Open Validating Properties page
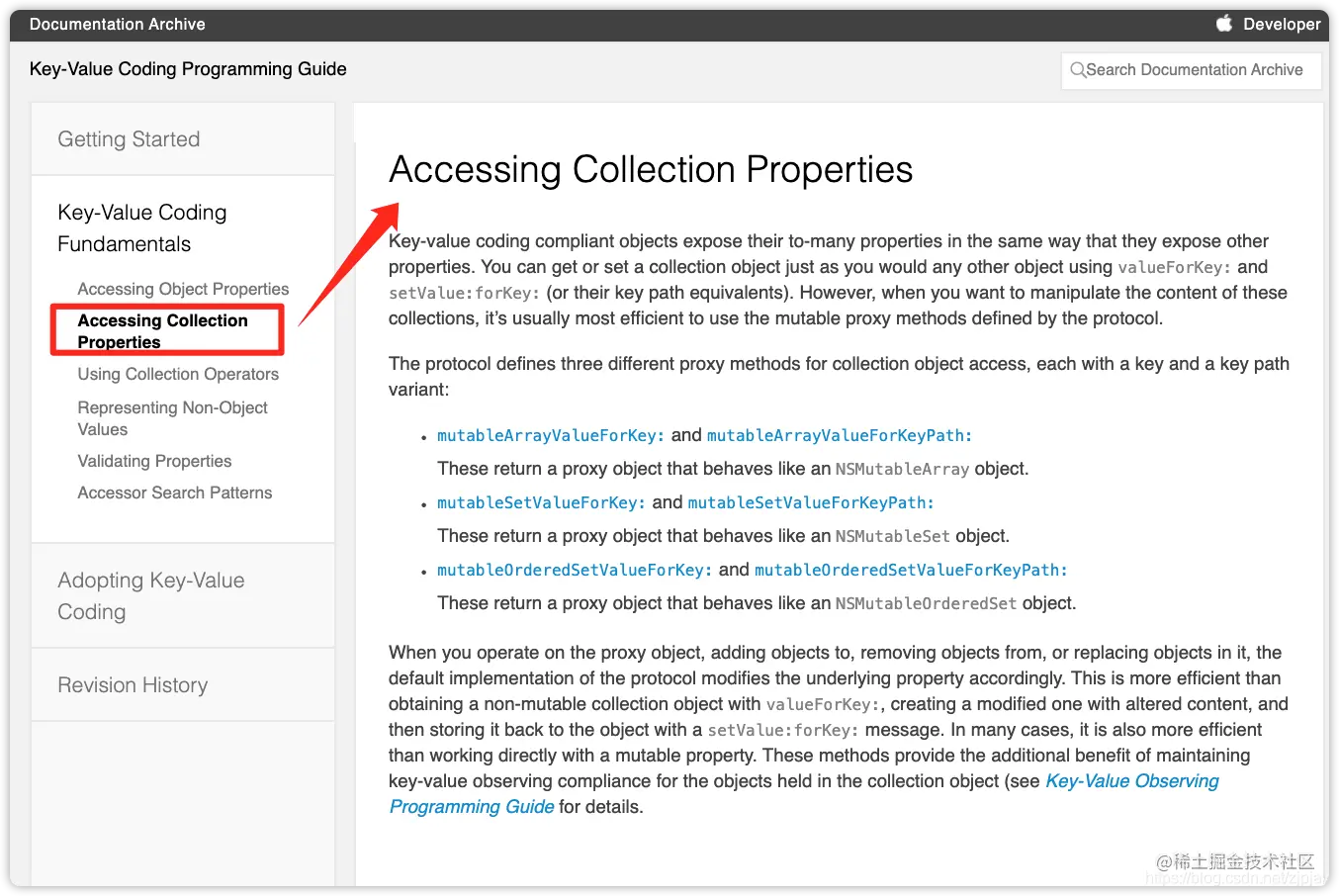Image resolution: width=1339 pixels, height=896 pixels. pyautogui.click(x=154, y=461)
